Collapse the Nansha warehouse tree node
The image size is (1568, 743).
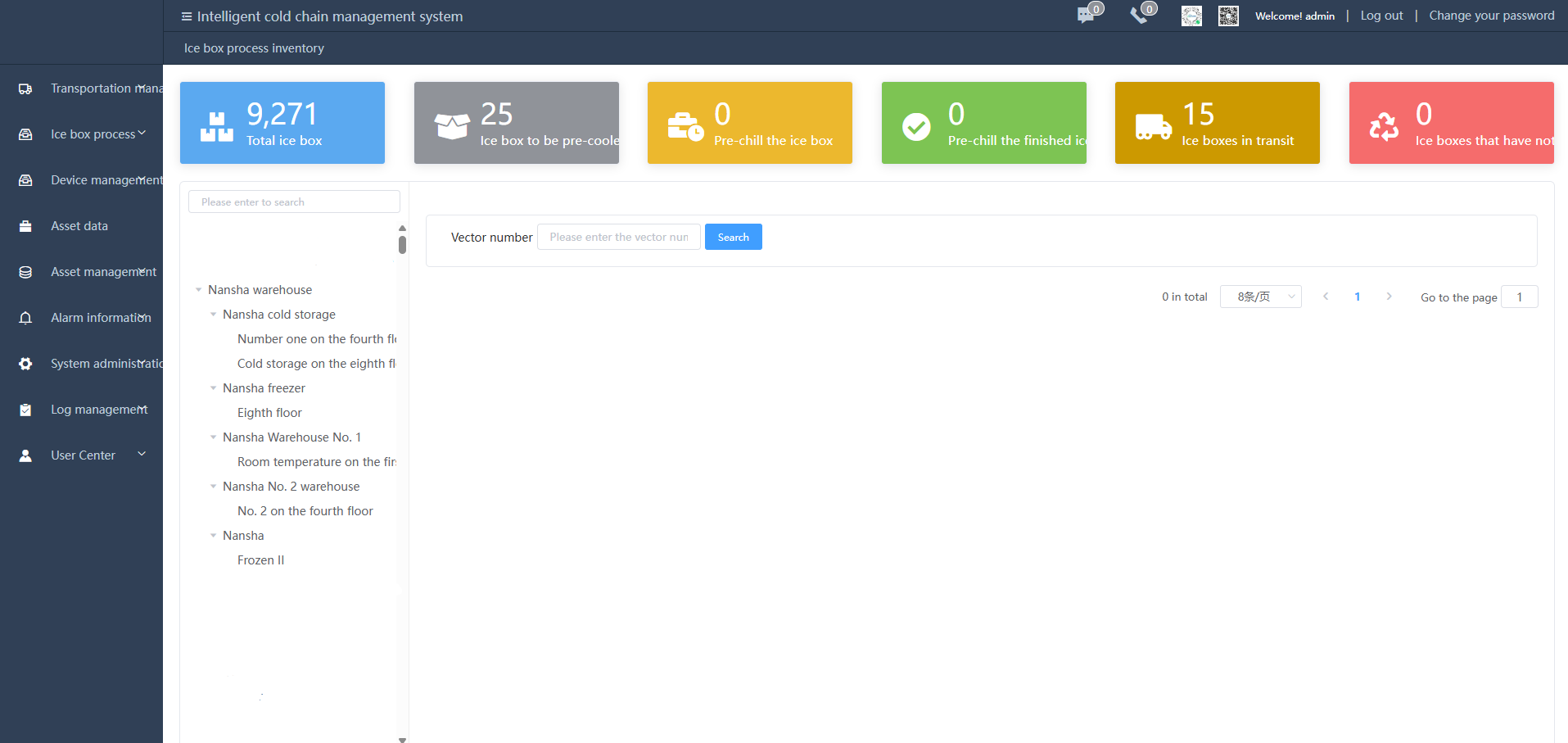coord(199,290)
